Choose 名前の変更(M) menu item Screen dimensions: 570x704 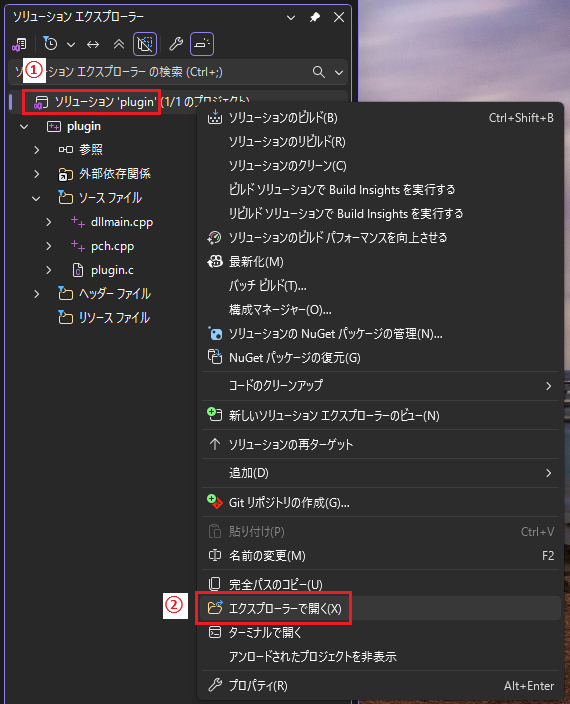(380, 556)
